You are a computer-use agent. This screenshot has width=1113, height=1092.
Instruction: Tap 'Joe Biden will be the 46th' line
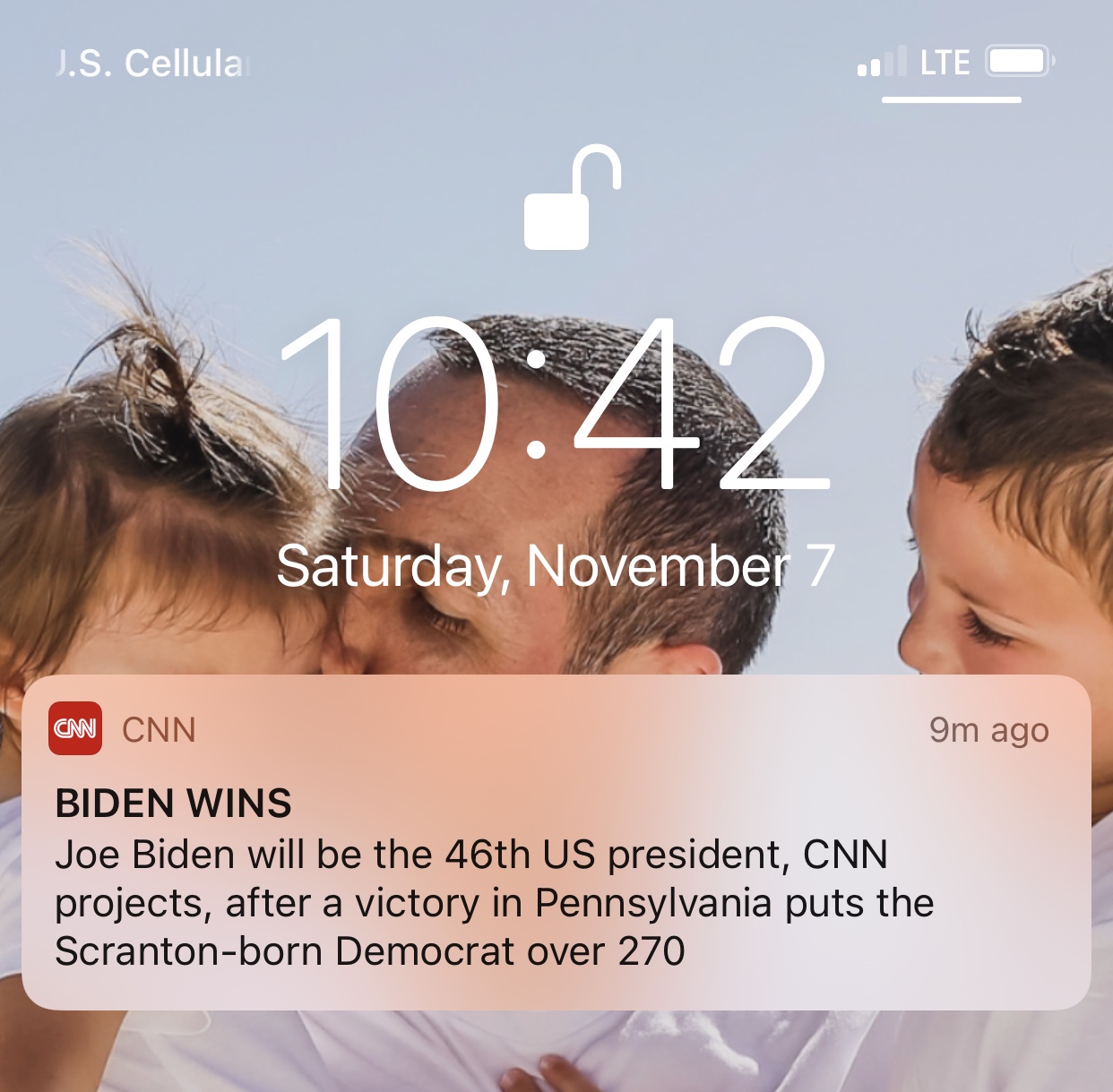pyautogui.click(x=324, y=855)
